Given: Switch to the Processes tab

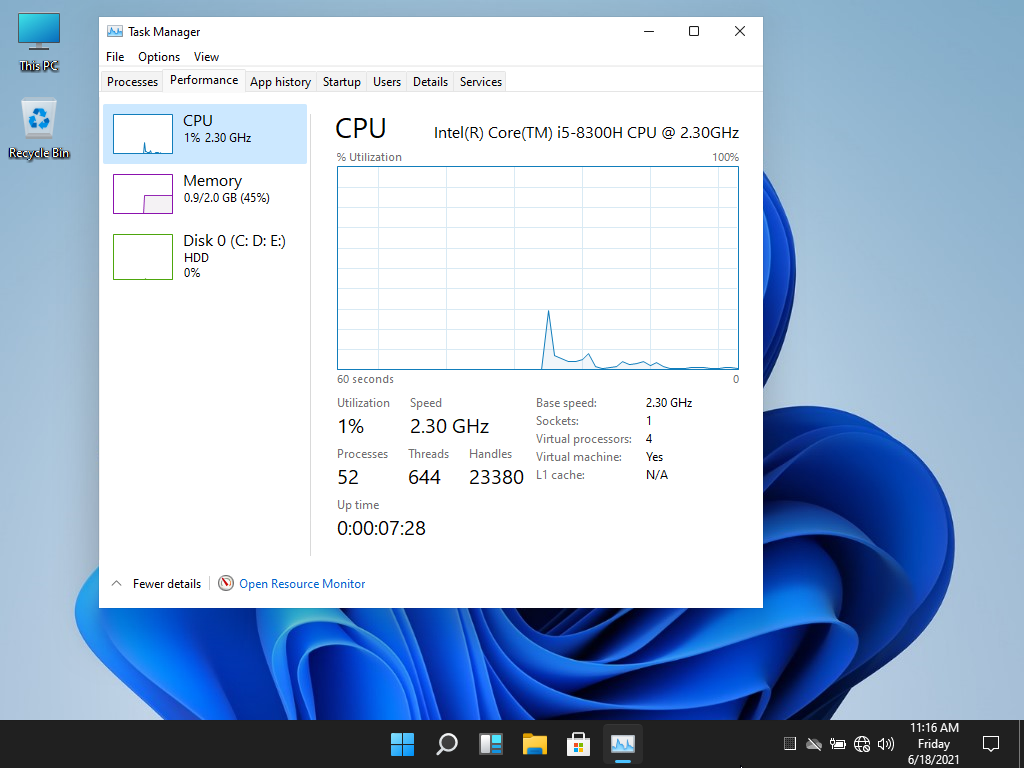Looking at the screenshot, I should click(133, 82).
